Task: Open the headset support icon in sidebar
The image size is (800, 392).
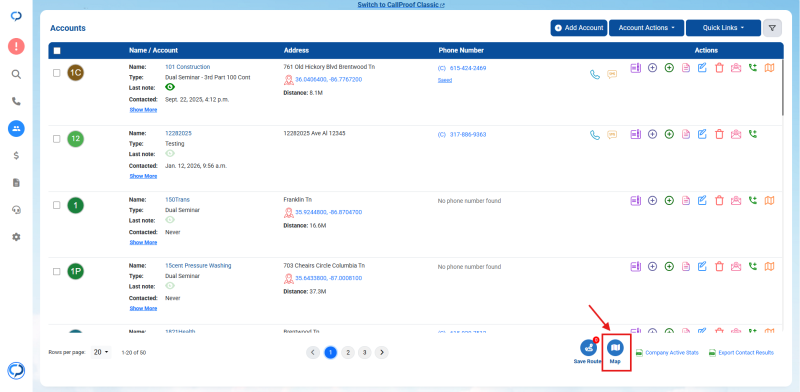Action: 16,210
